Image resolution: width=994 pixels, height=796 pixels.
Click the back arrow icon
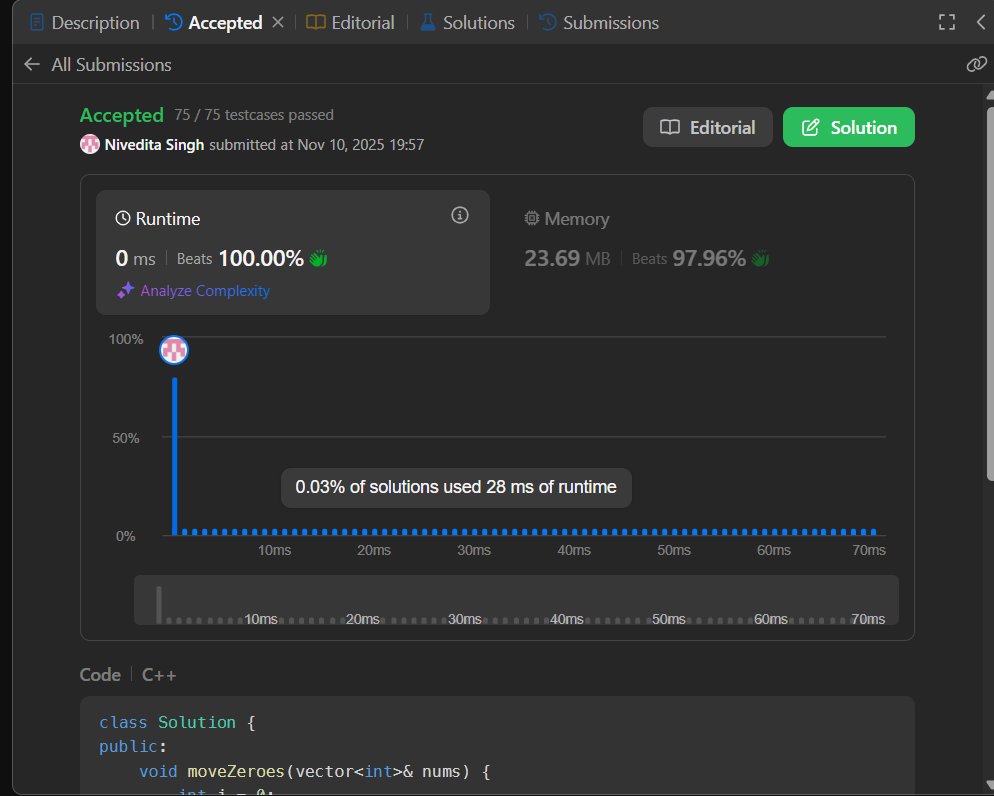(32, 65)
